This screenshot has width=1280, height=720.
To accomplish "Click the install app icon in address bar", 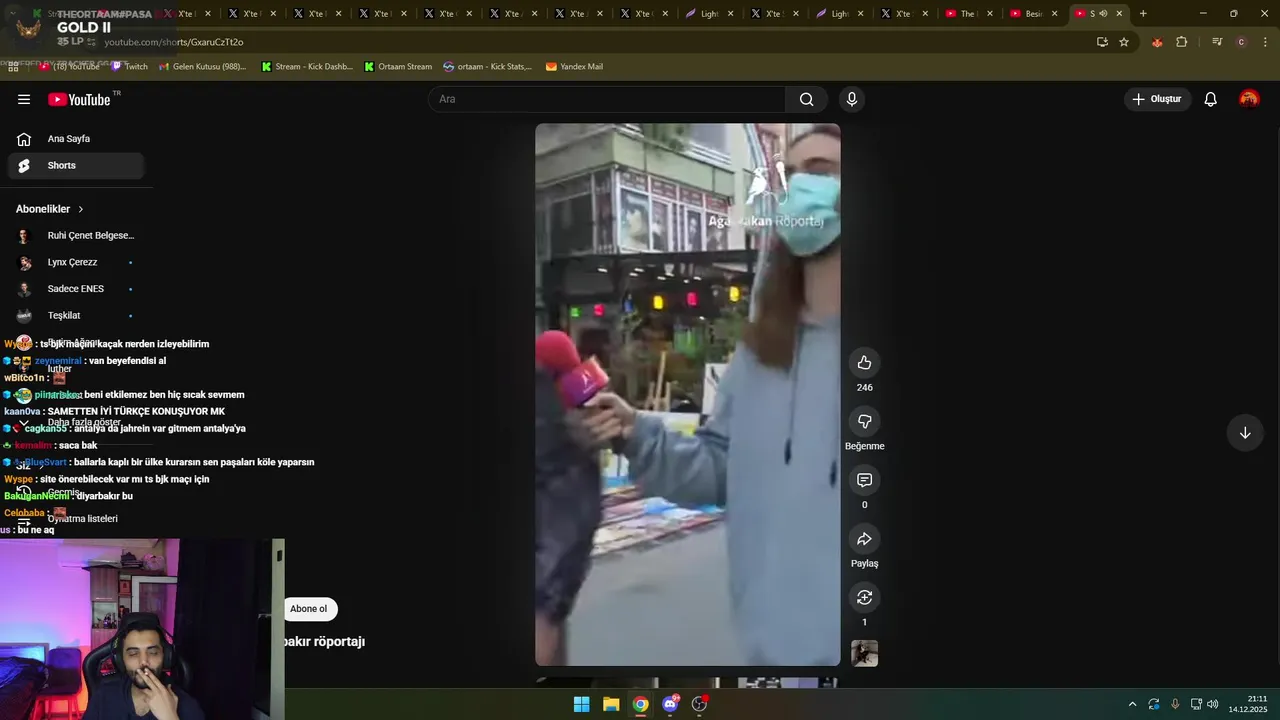I will click(1102, 42).
